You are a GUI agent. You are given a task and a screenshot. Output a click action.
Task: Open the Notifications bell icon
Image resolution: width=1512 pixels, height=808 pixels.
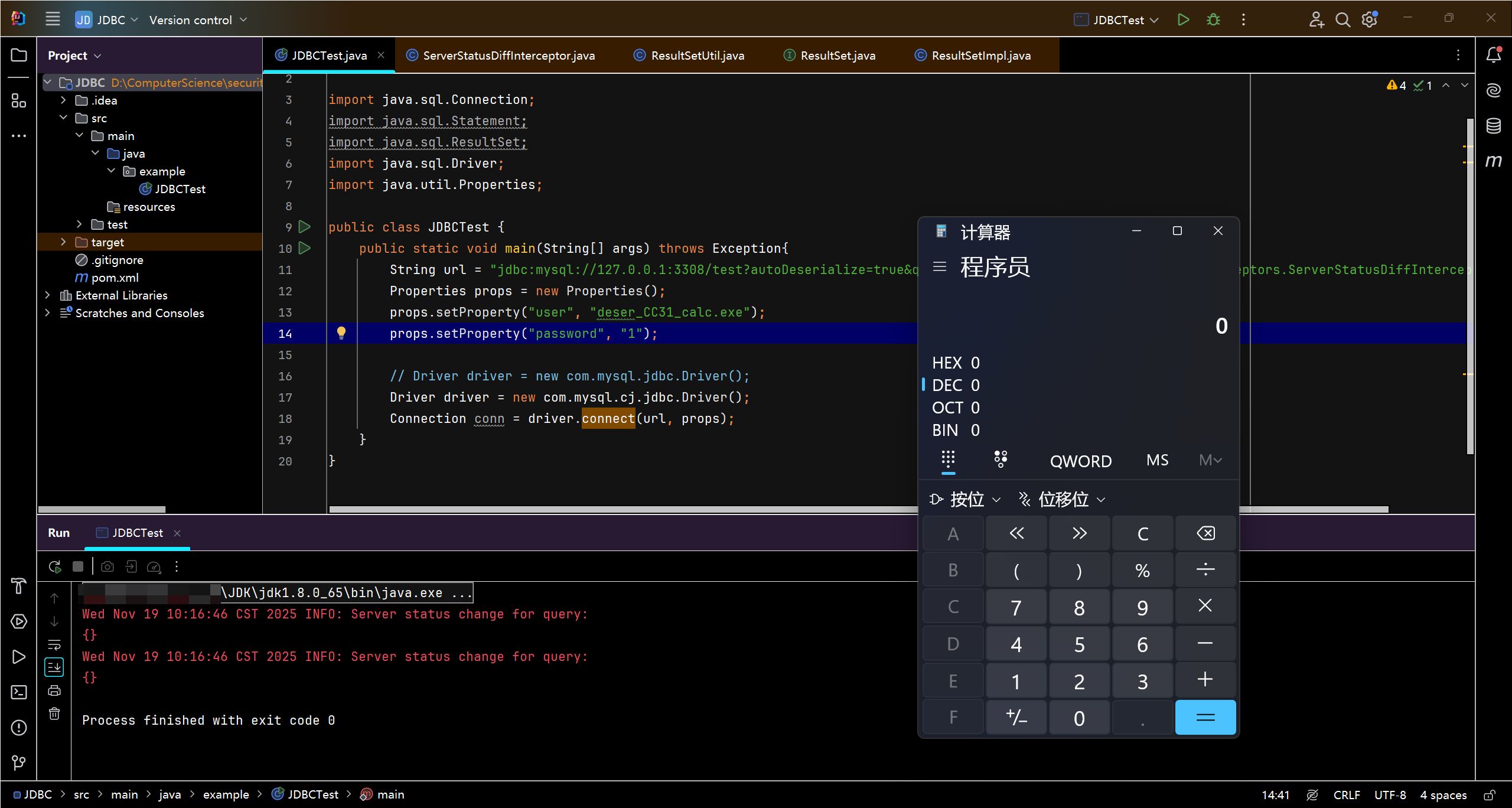coord(1494,55)
